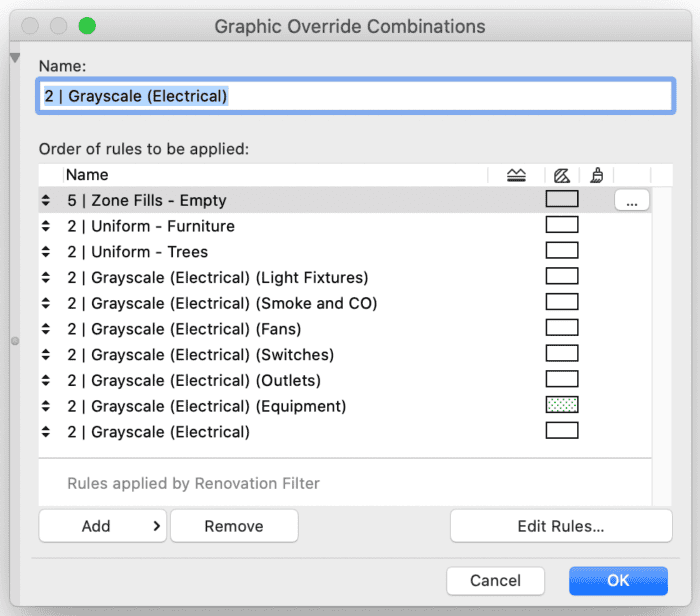This screenshot has height=616, width=700.
Task: Open the Add rule submenu arrow
Action: click(x=156, y=526)
